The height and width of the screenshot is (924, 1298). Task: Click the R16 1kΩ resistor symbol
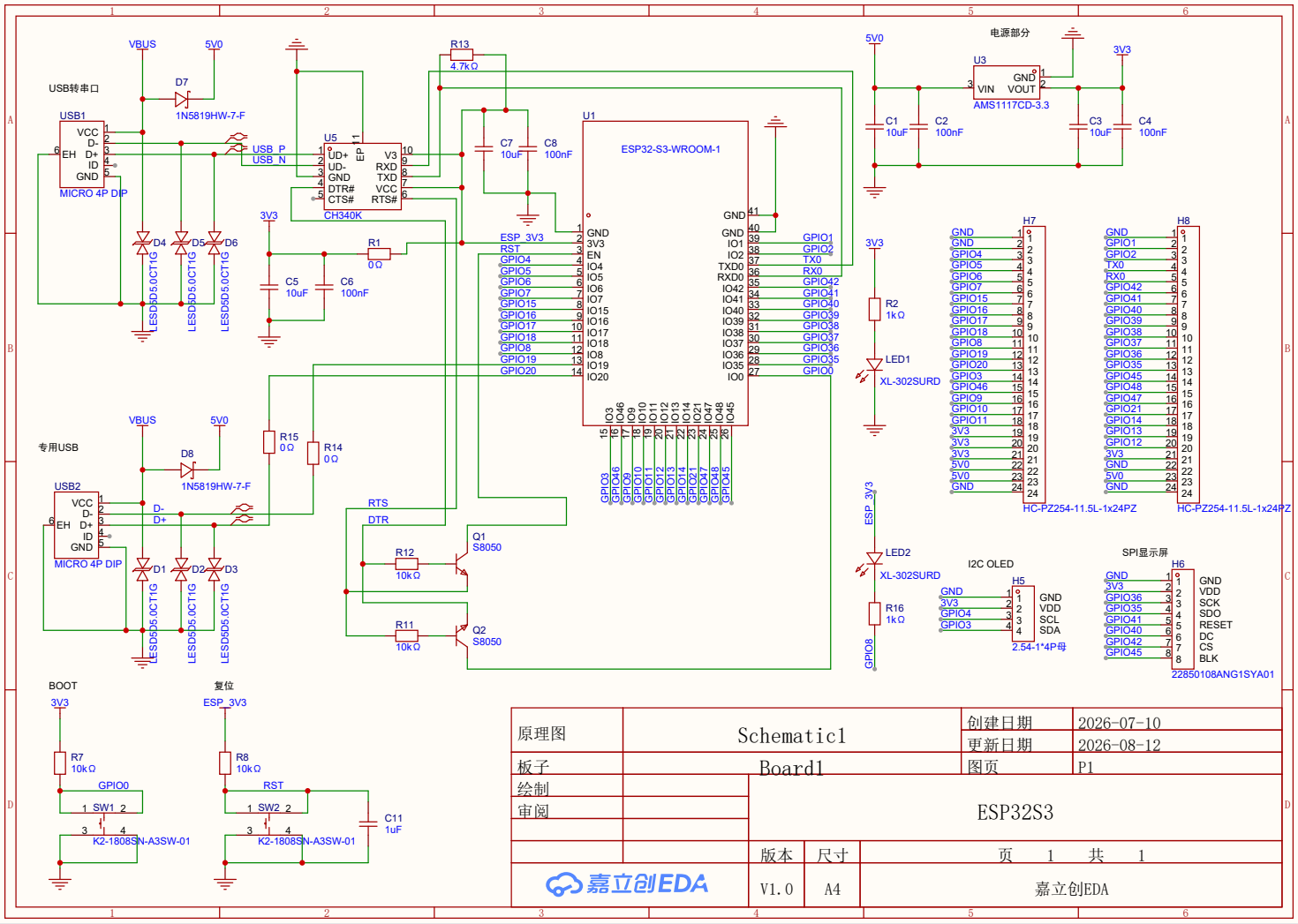[874, 612]
